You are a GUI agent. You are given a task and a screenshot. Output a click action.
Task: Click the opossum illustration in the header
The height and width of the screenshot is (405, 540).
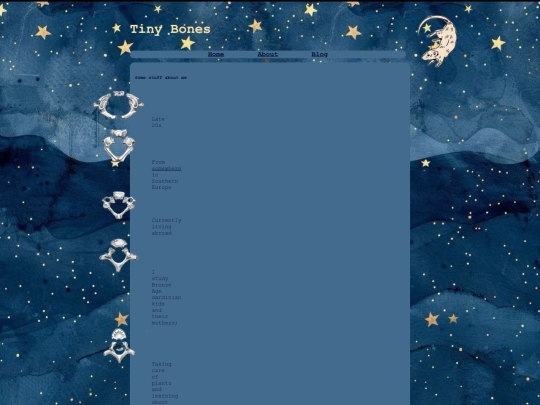click(437, 41)
